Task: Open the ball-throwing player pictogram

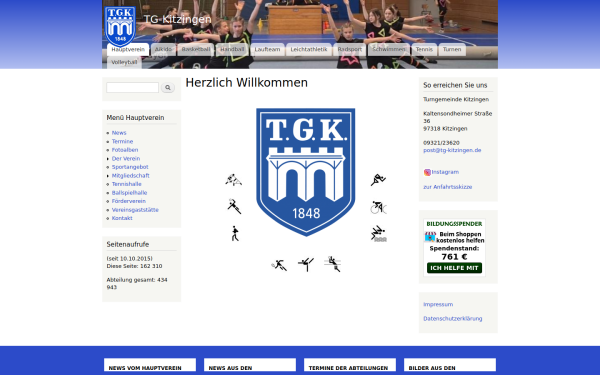Action: pos(234,206)
